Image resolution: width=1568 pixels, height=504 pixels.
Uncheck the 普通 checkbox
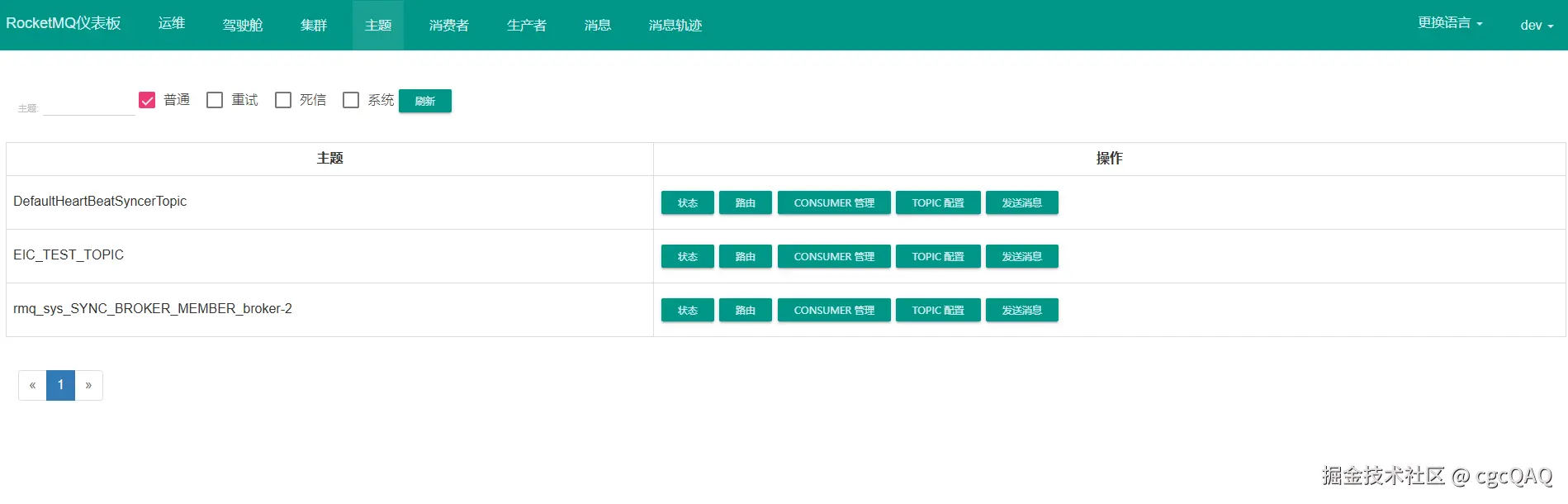(147, 100)
